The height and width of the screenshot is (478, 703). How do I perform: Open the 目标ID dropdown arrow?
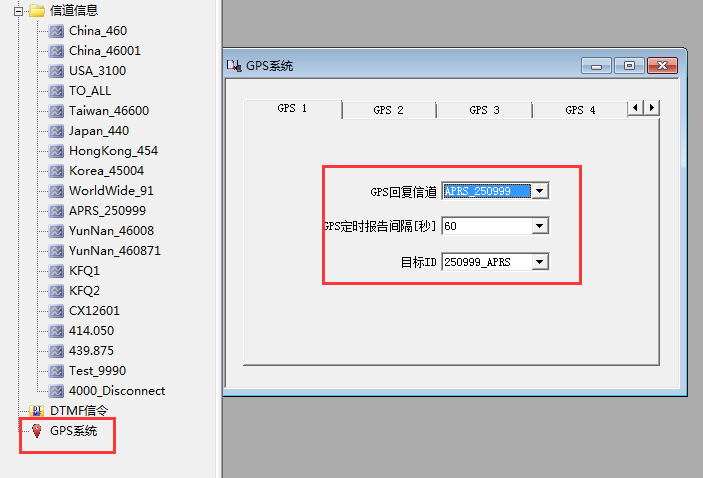540,262
